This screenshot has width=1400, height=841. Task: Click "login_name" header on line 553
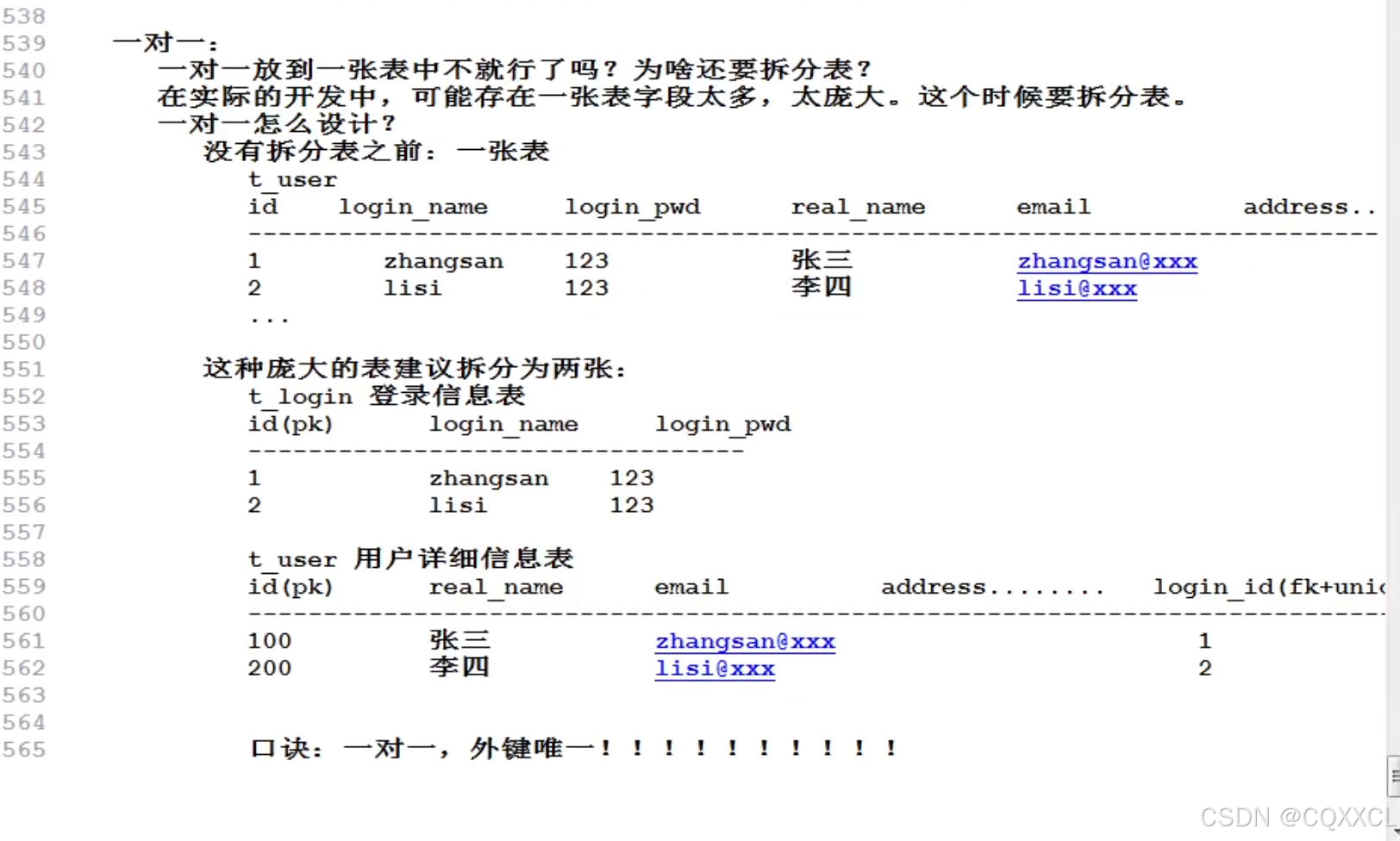pyautogui.click(x=504, y=425)
